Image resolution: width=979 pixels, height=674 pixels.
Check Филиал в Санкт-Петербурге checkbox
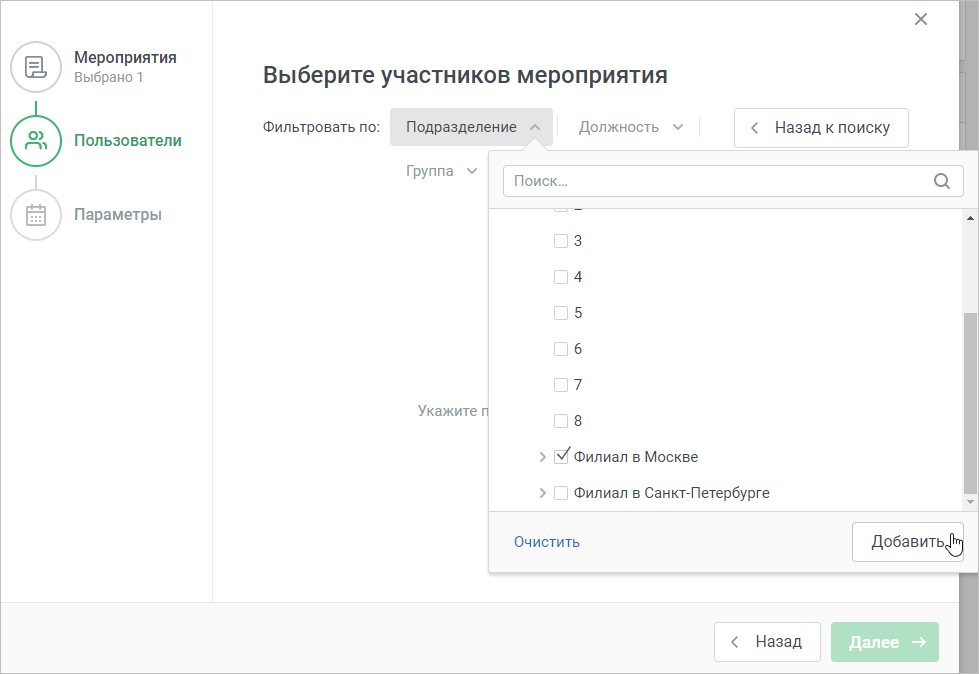point(561,493)
